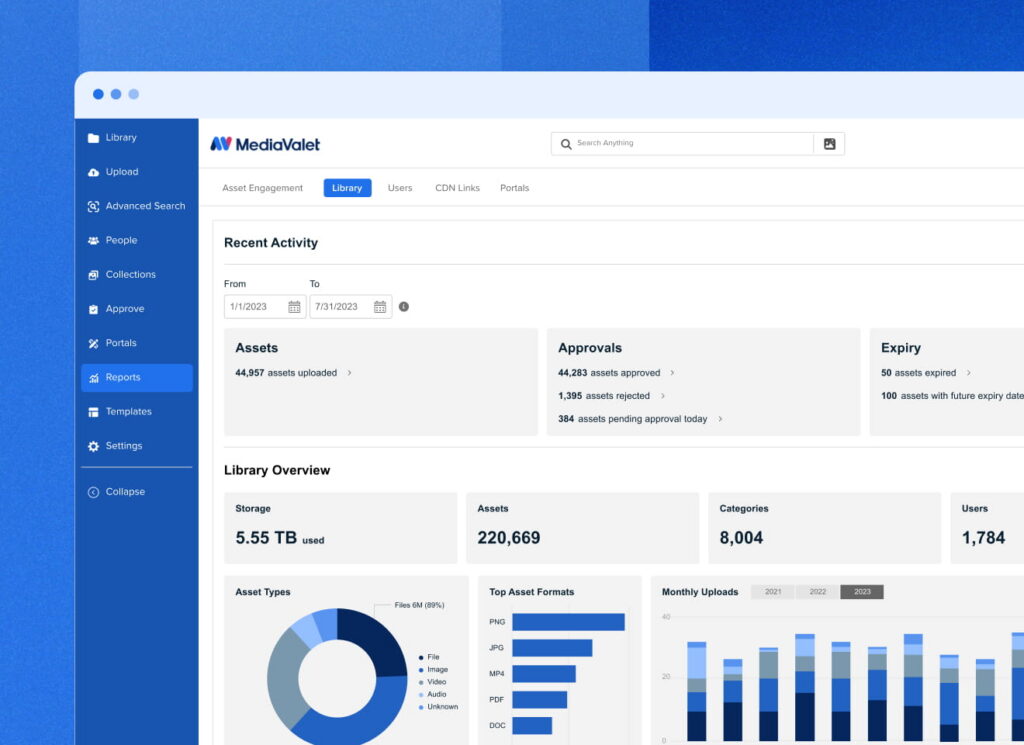Image resolution: width=1024 pixels, height=745 pixels.
Task: Click the magnifier icon in search bar
Action: tap(566, 144)
